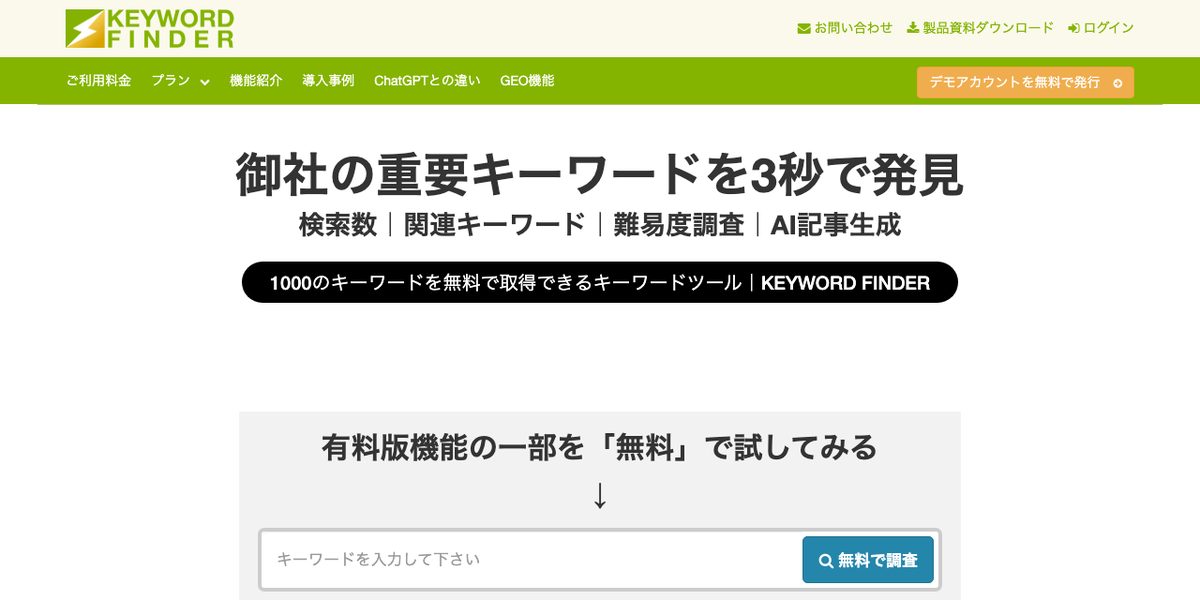Click the text 検索数｜関連キーワード｜難易度調査｜AI記事生成
This screenshot has width=1200, height=600.
(600, 225)
